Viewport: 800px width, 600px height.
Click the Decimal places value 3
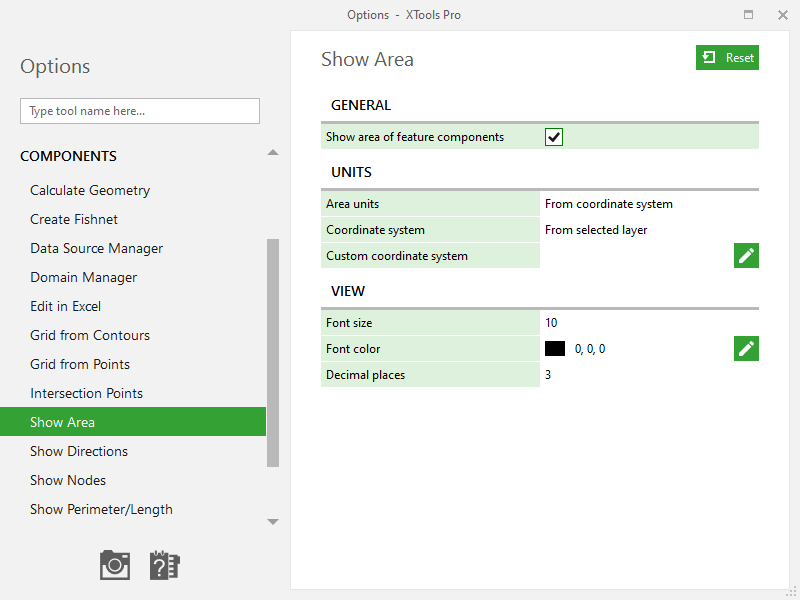point(649,374)
